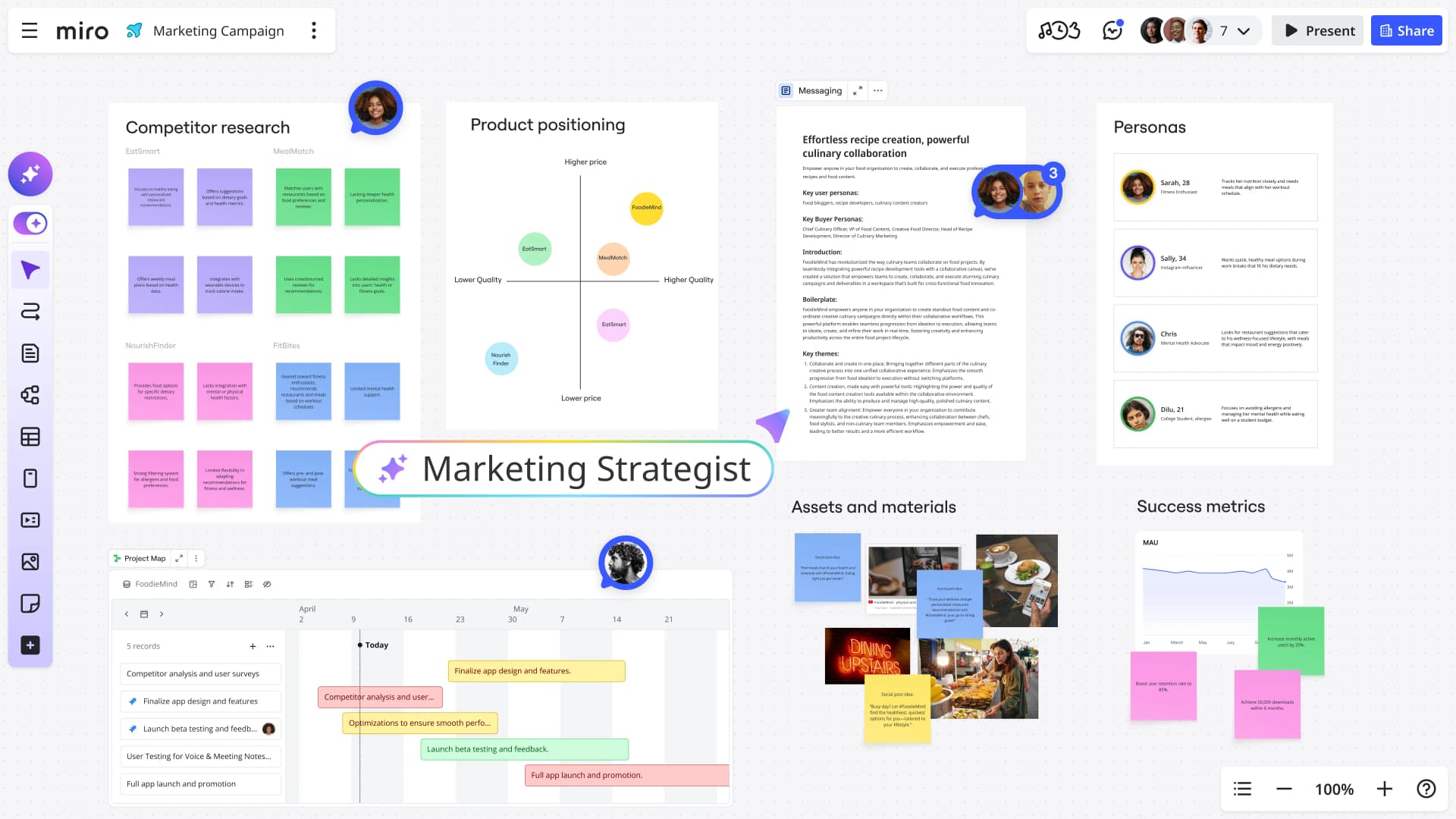Go to next timeline period chevron
Image resolution: width=1456 pixels, height=819 pixels.
pos(162,614)
